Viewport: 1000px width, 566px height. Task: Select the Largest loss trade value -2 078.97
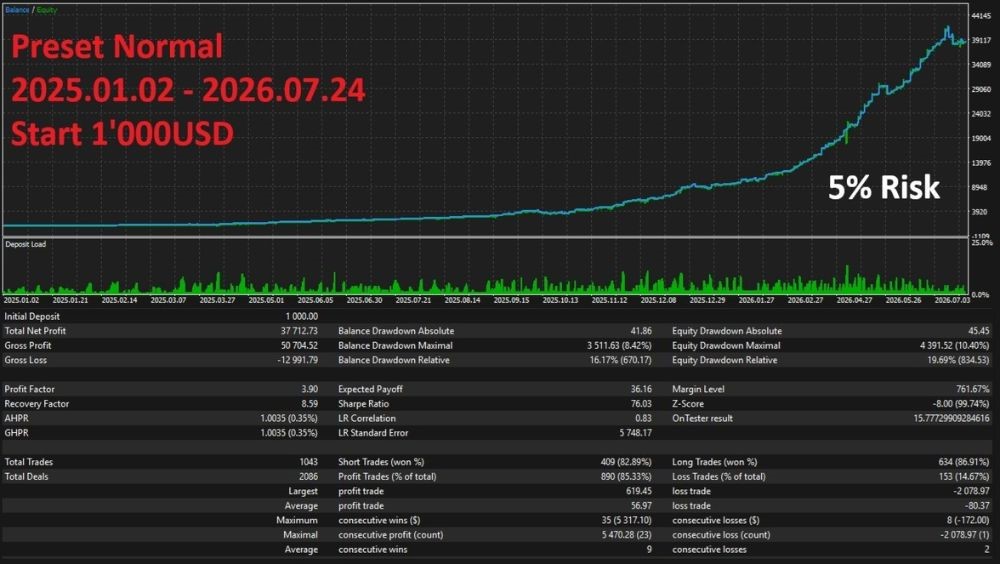[971, 491]
